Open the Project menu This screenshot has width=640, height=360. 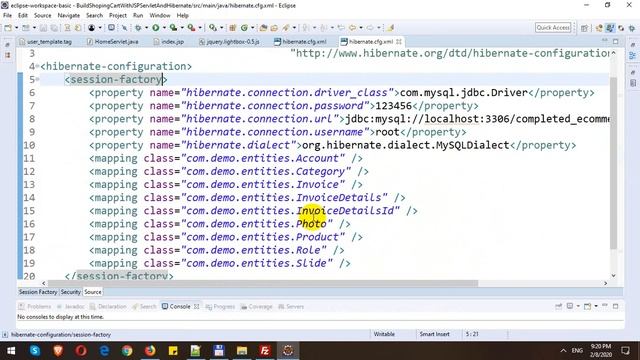(x=118, y=15)
